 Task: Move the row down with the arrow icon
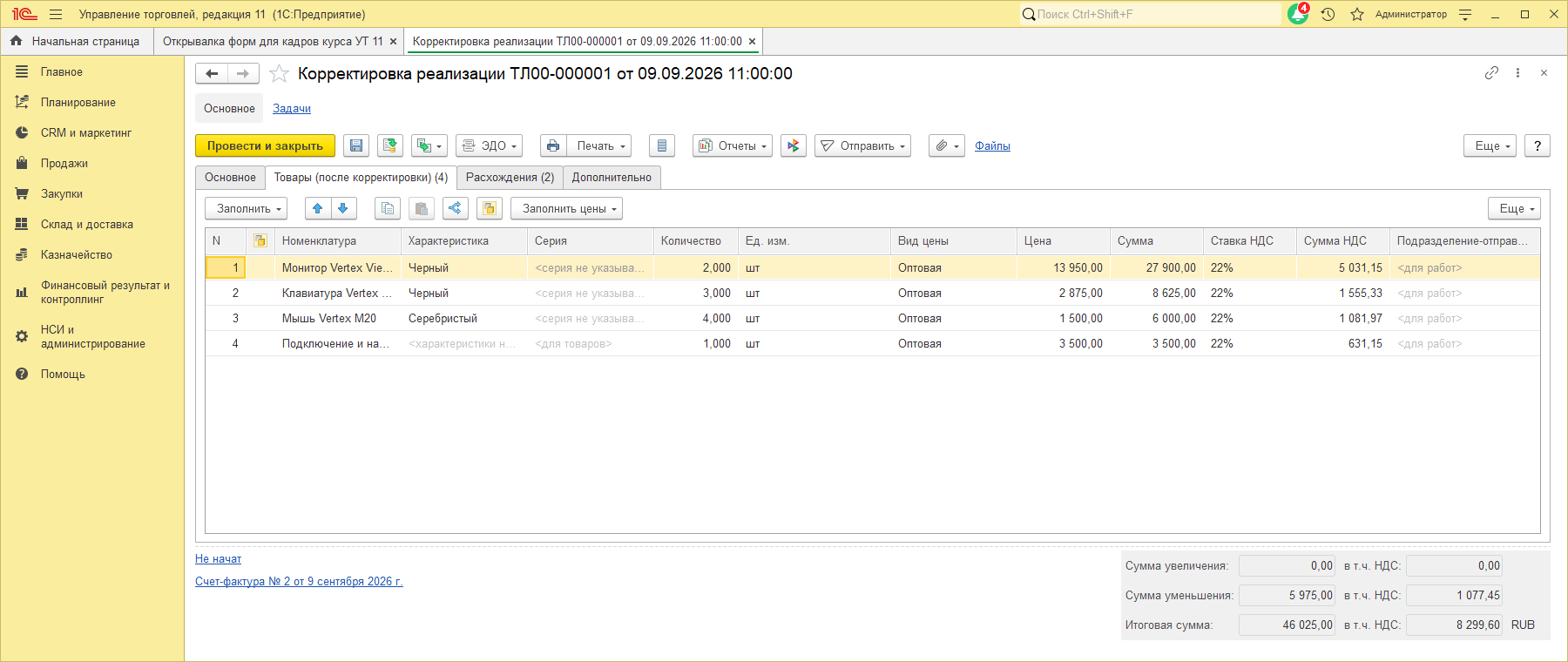[343, 209]
